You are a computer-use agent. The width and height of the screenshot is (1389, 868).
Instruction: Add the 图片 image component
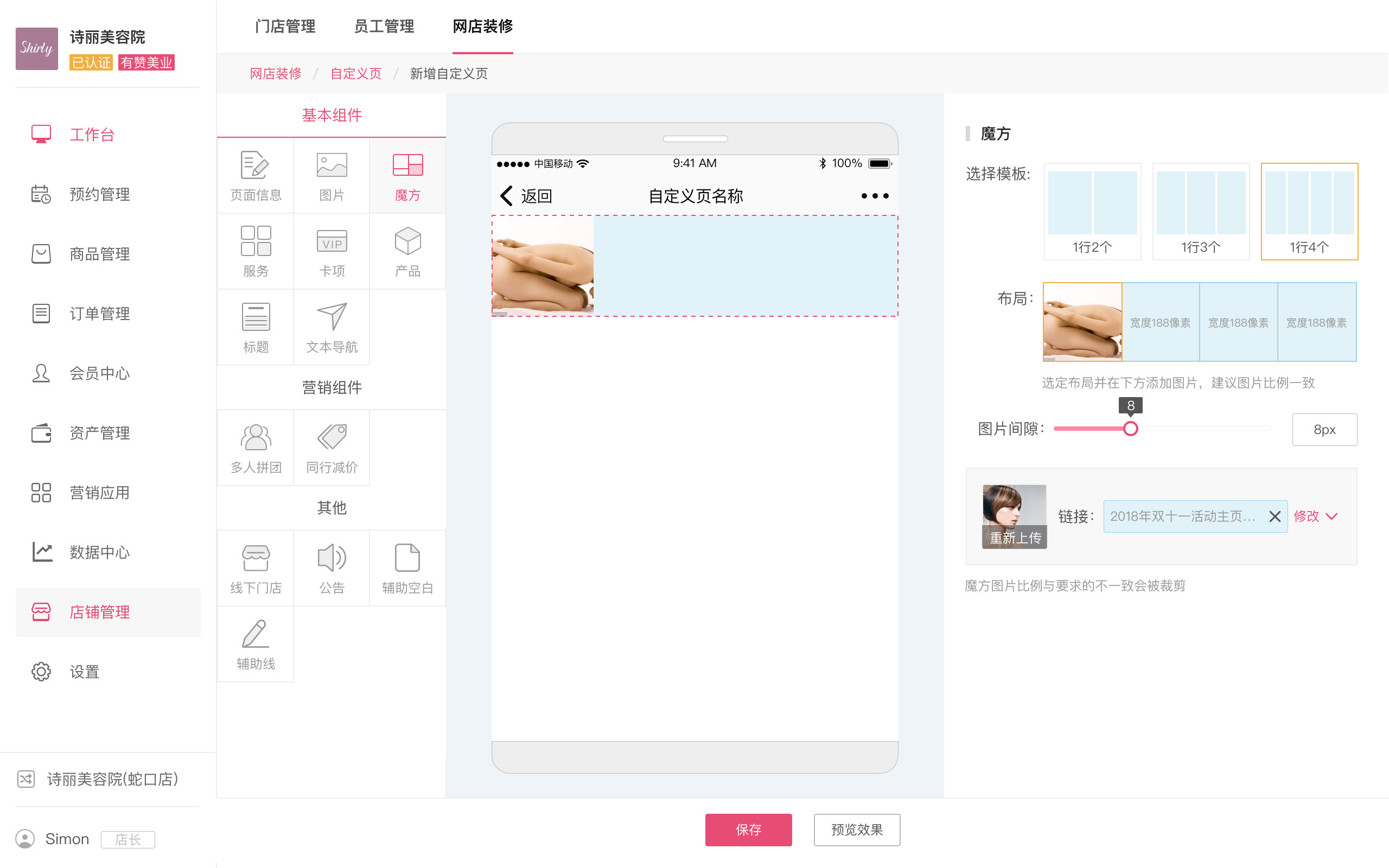[332, 176]
